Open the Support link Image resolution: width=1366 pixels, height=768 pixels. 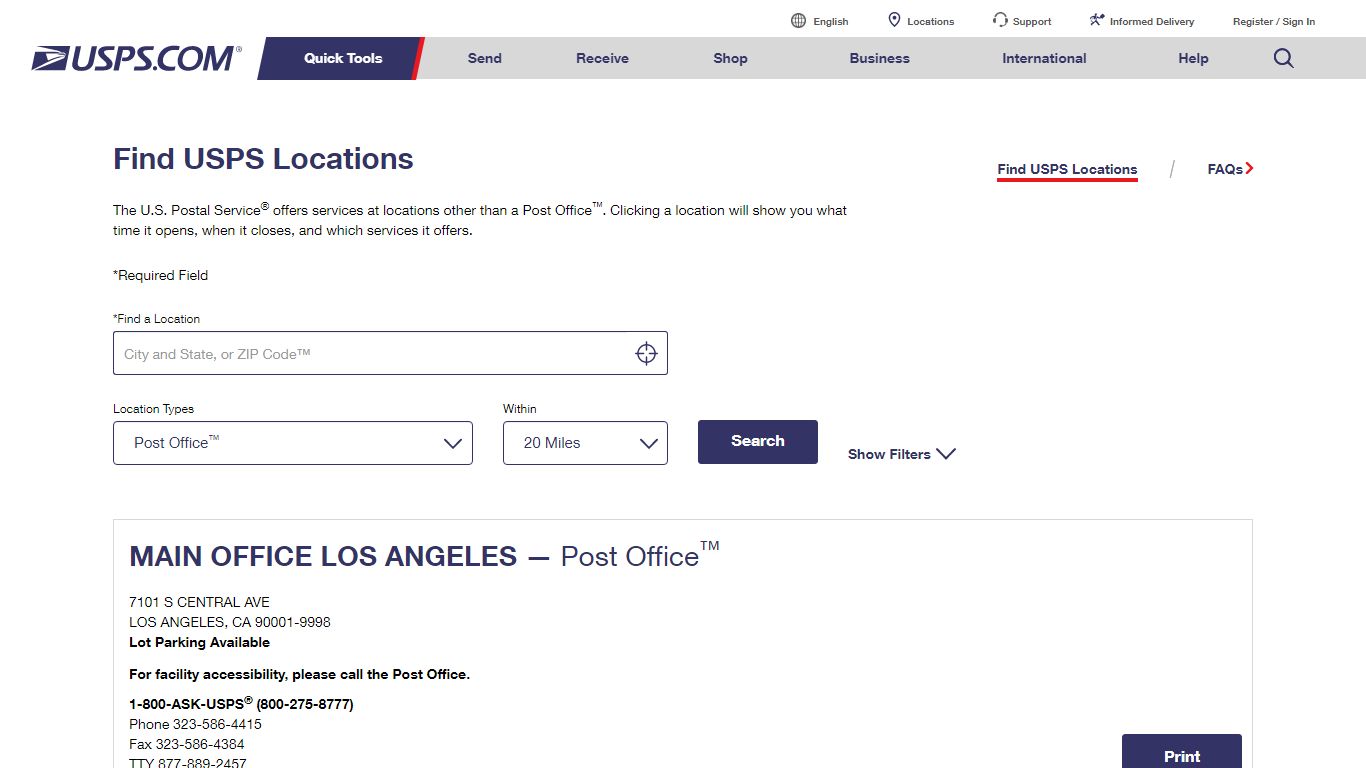(1032, 21)
